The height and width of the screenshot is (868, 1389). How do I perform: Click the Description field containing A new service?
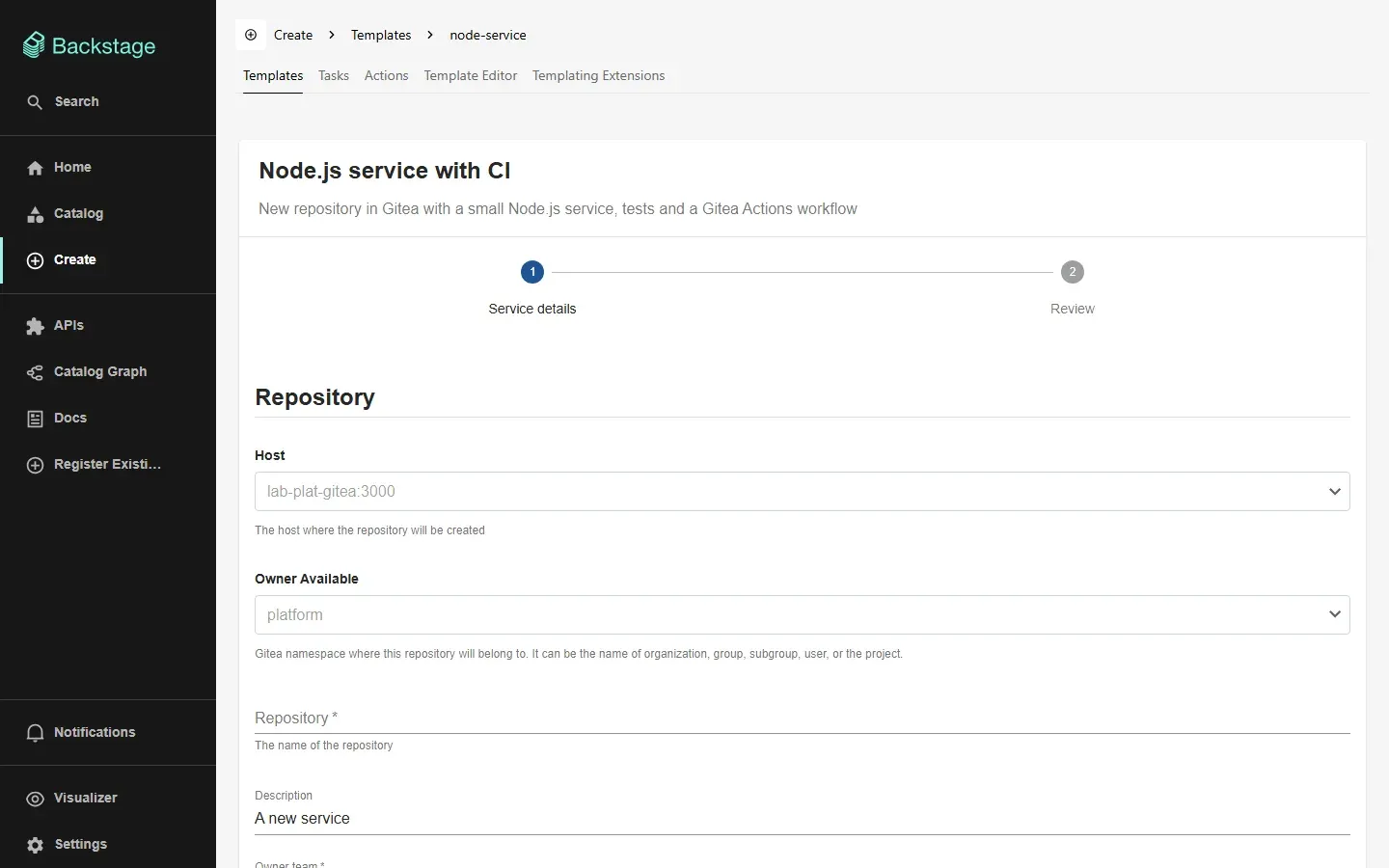802,818
